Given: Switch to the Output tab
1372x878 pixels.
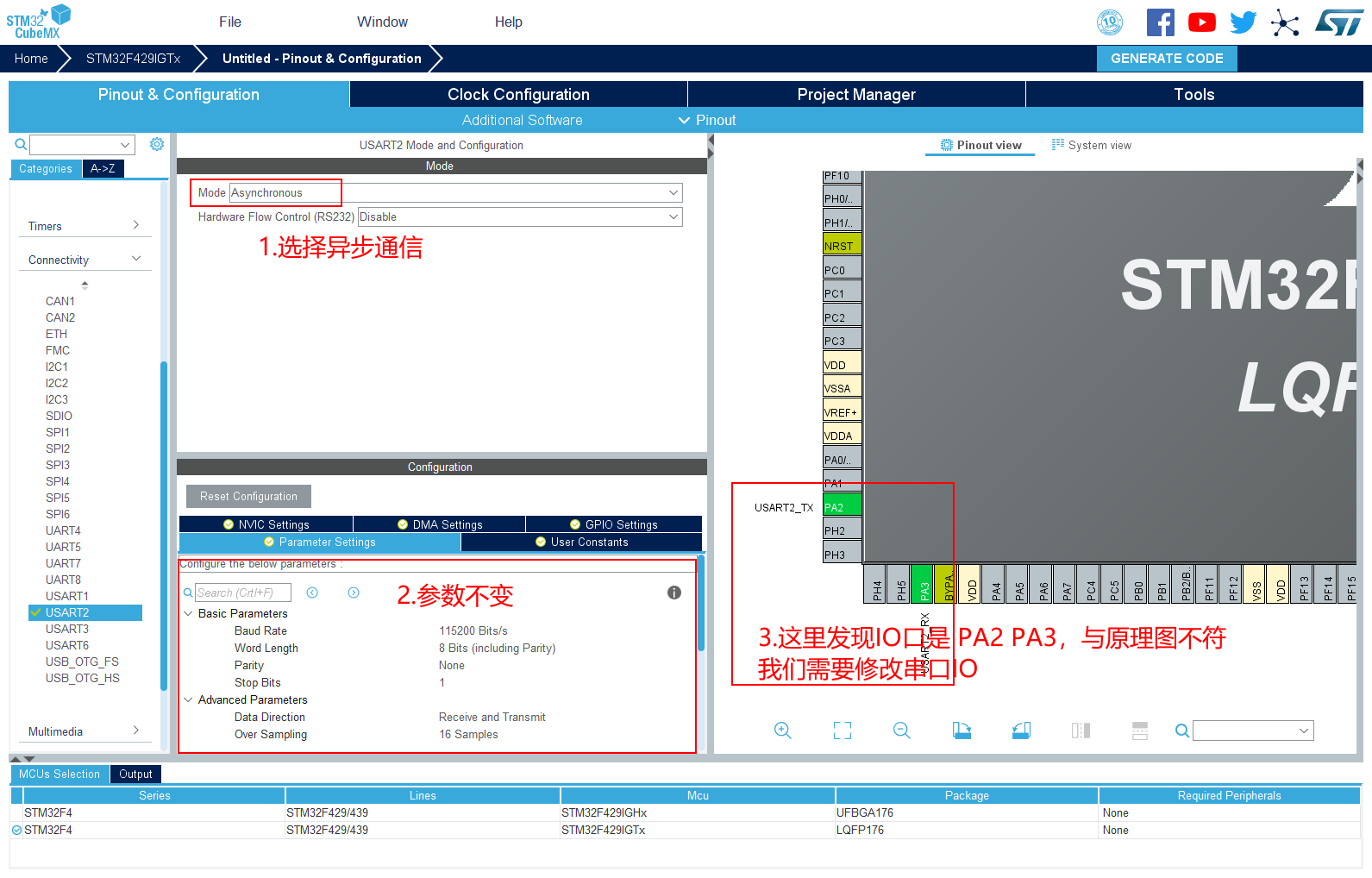Looking at the screenshot, I should click(x=135, y=774).
